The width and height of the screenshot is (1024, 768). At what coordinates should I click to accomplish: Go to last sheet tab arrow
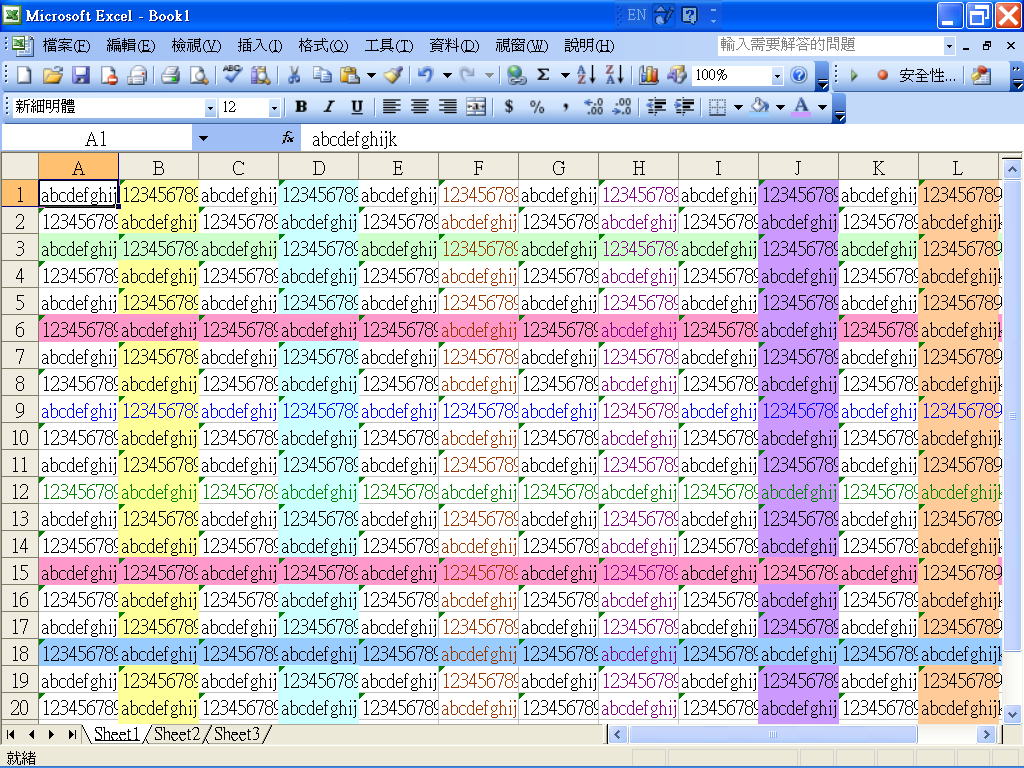click(x=72, y=735)
